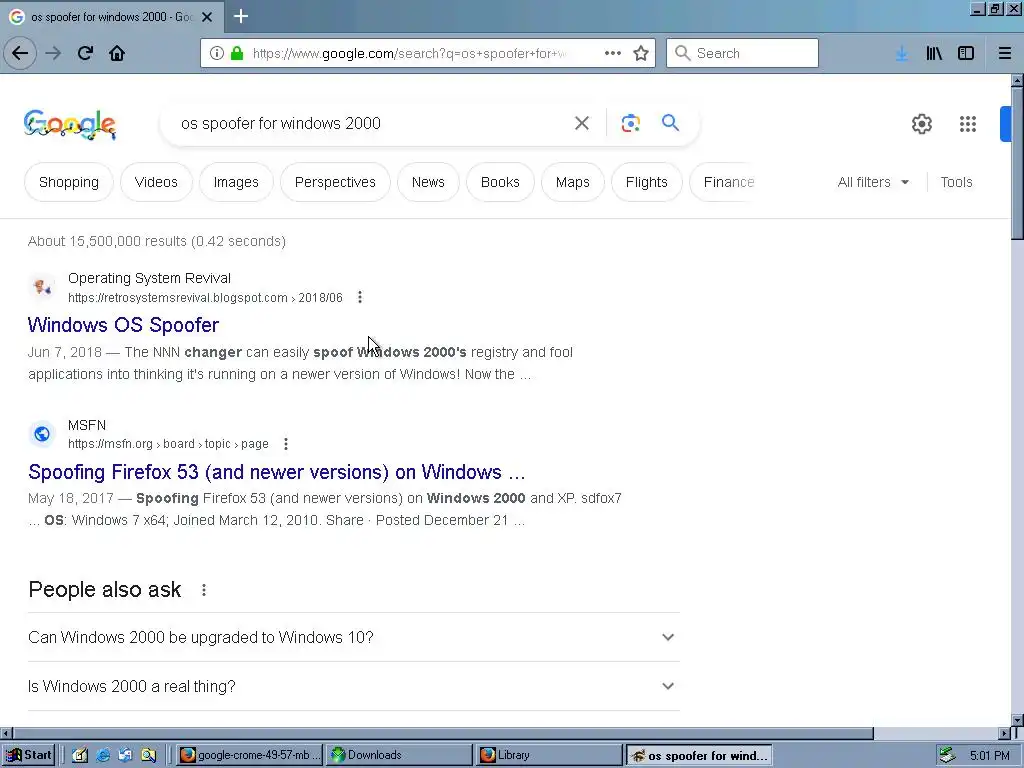Open Google quick settings gear
Viewport: 1024px width, 768px height.
[921, 124]
